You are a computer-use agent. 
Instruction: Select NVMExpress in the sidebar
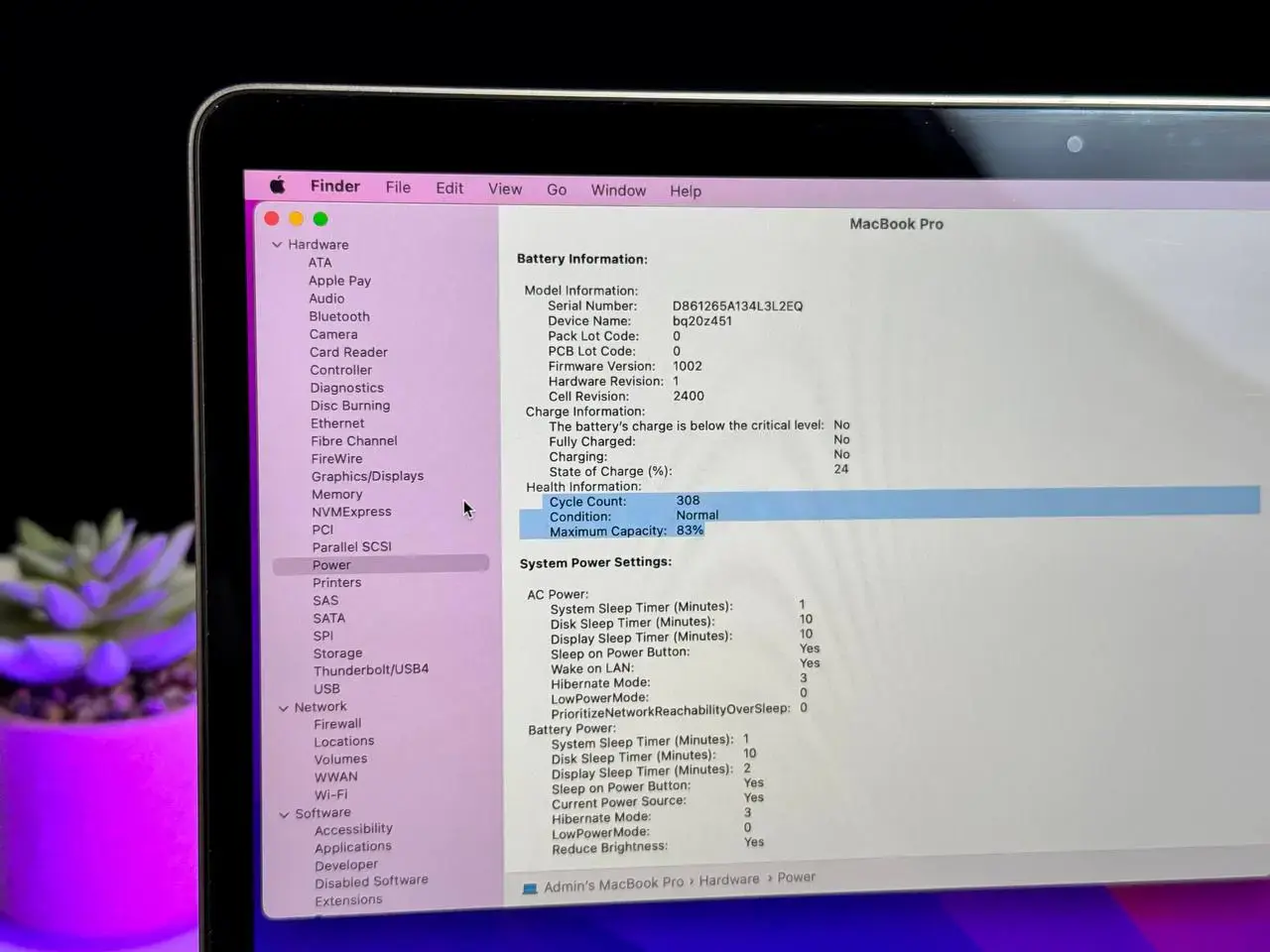click(351, 512)
